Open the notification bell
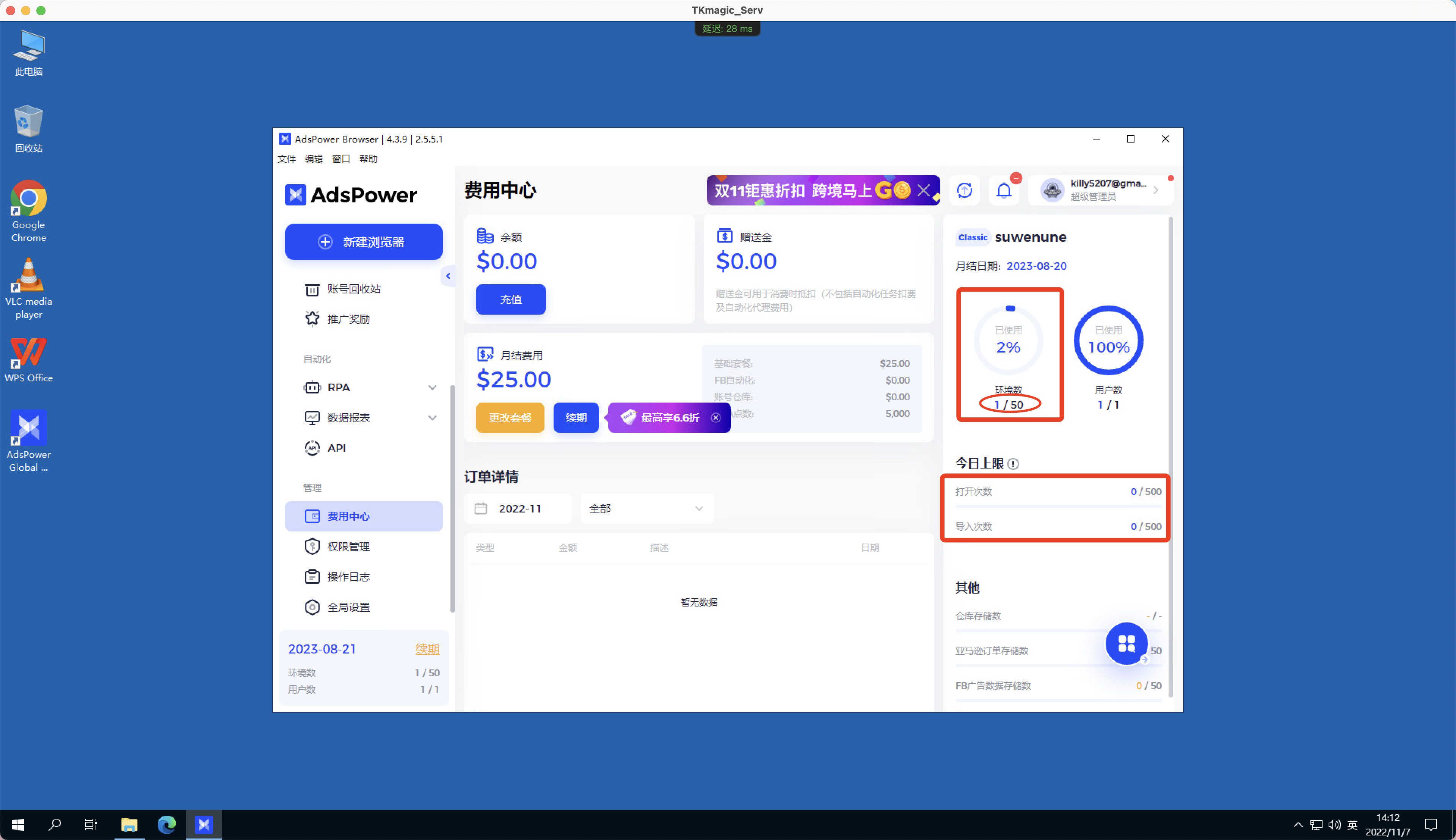 coord(1004,190)
